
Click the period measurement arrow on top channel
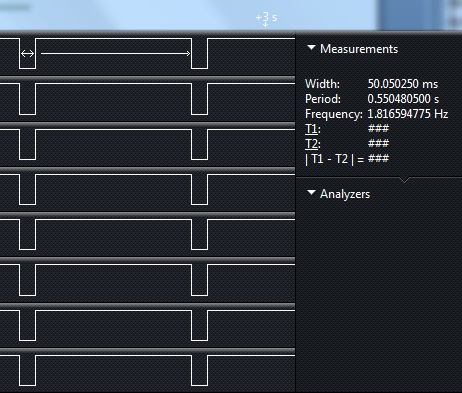[x=115, y=53]
